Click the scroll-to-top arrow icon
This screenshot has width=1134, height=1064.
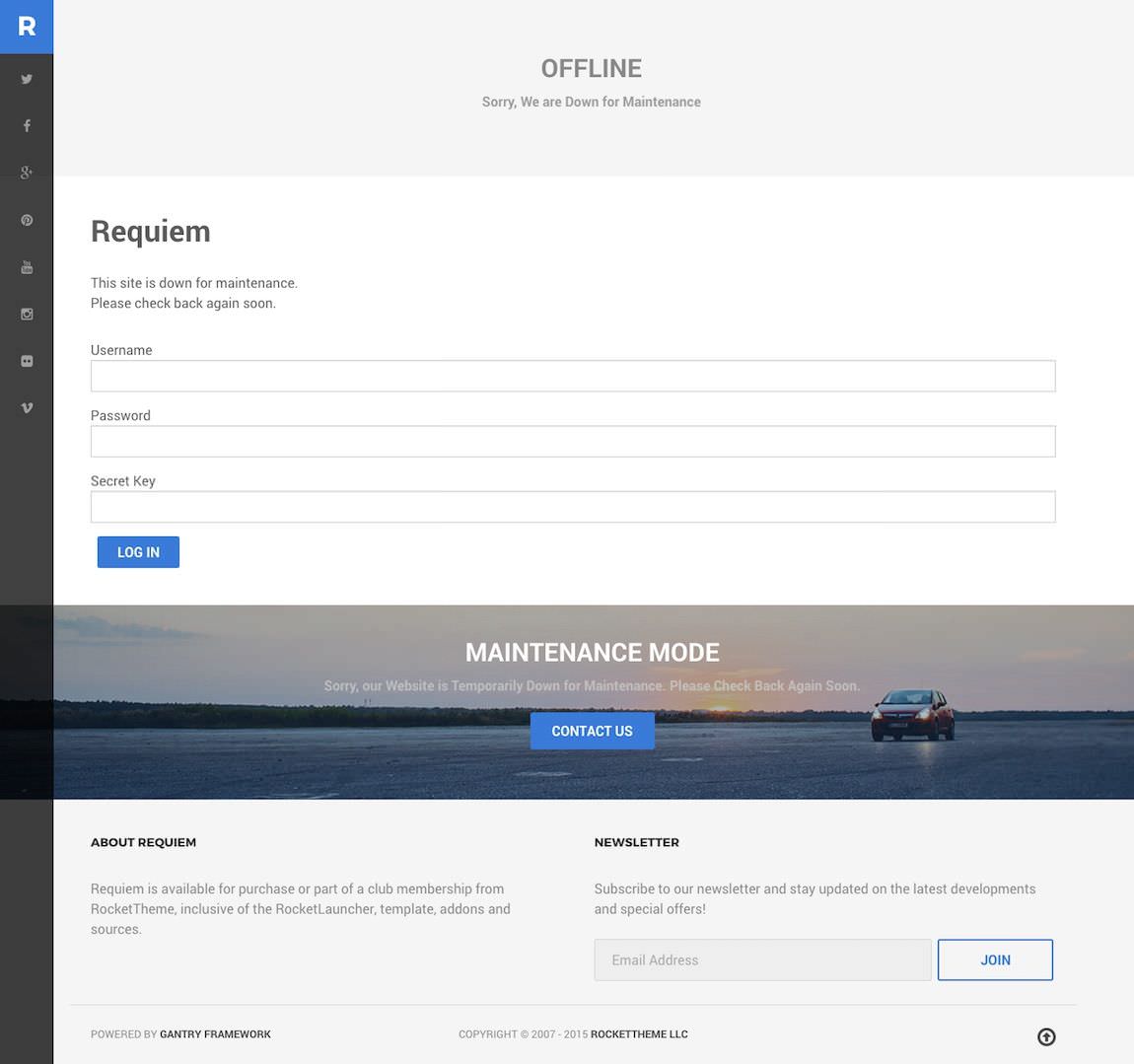coord(1046,1036)
